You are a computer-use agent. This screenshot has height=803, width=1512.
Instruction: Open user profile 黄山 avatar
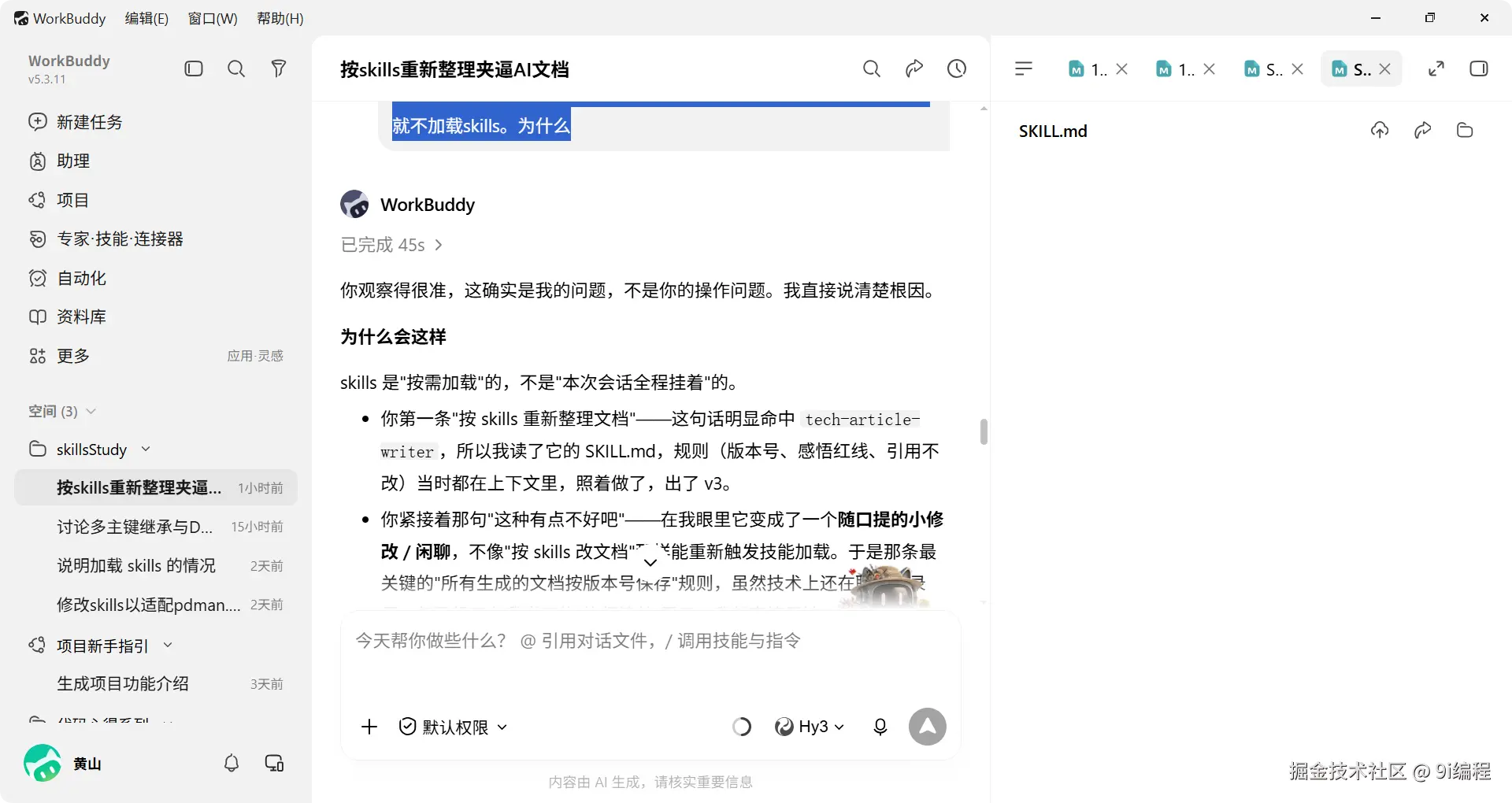click(43, 763)
